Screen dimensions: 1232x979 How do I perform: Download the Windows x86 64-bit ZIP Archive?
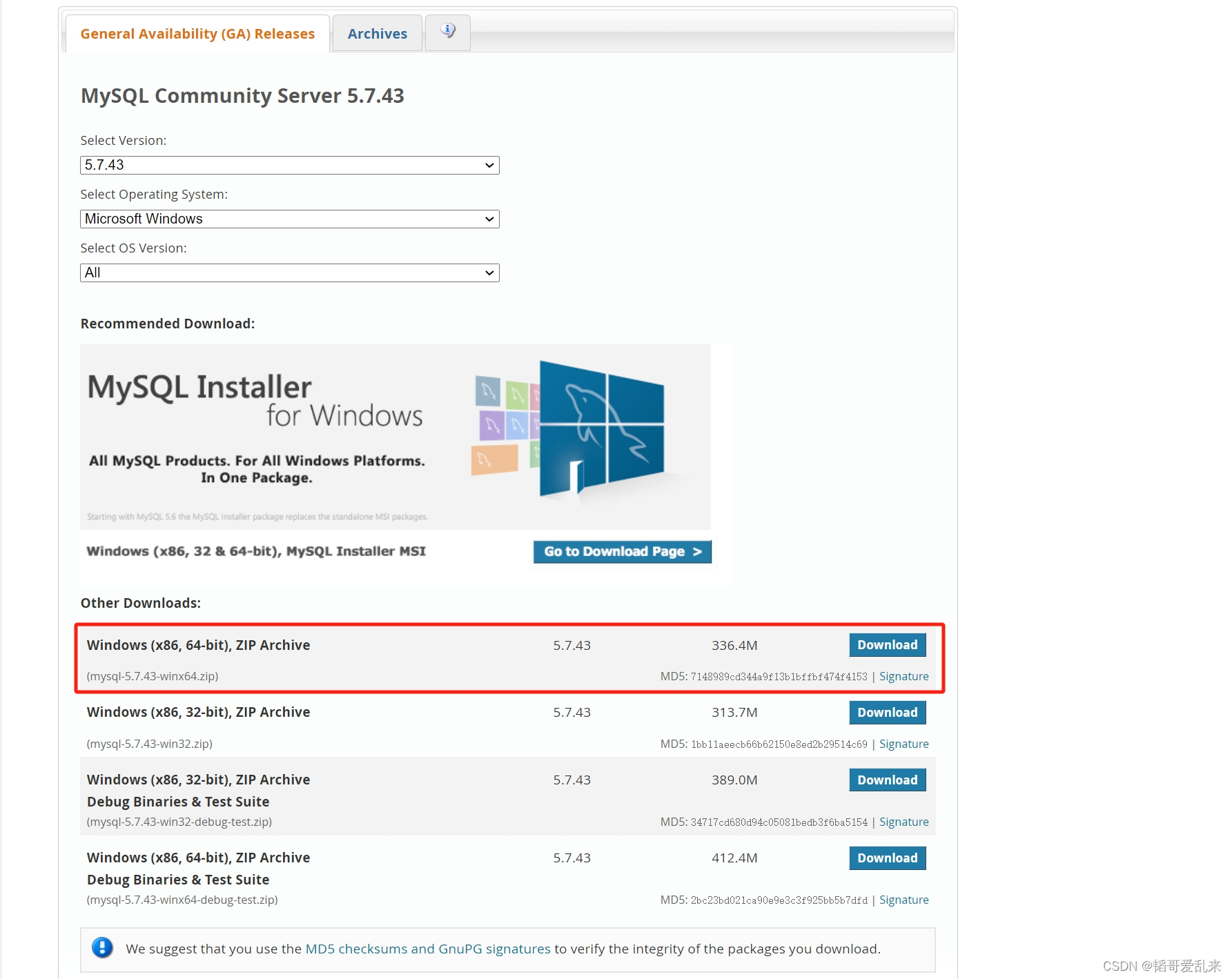[887, 644]
